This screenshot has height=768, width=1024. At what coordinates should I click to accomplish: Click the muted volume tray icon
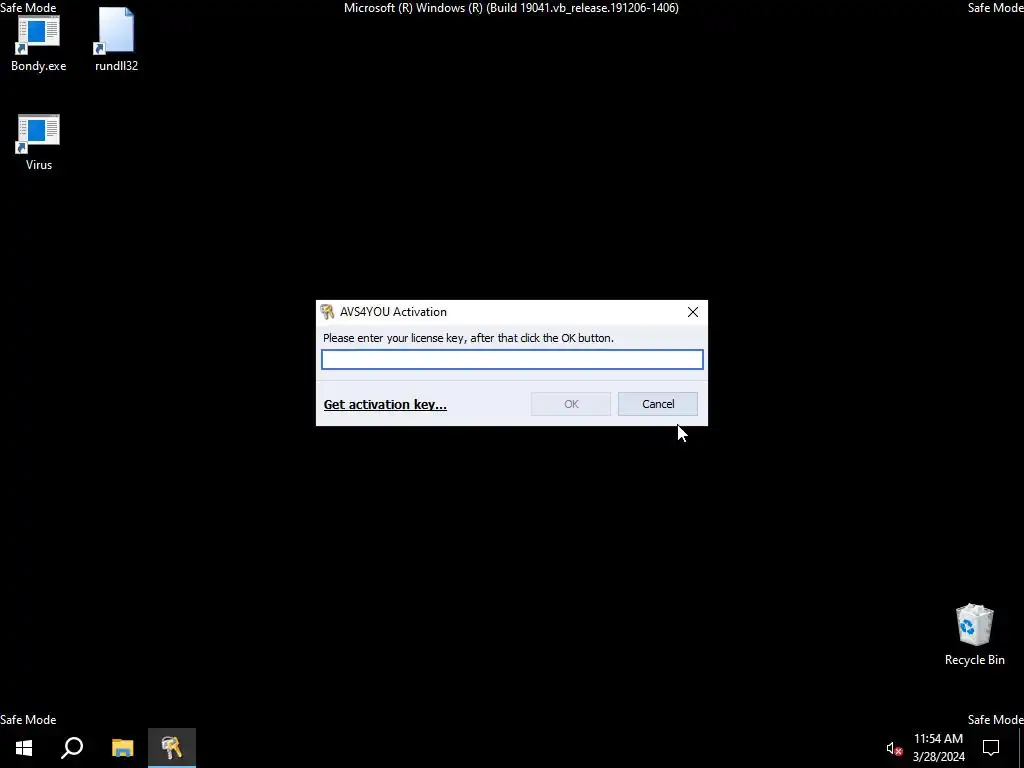pyautogui.click(x=894, y=748)
